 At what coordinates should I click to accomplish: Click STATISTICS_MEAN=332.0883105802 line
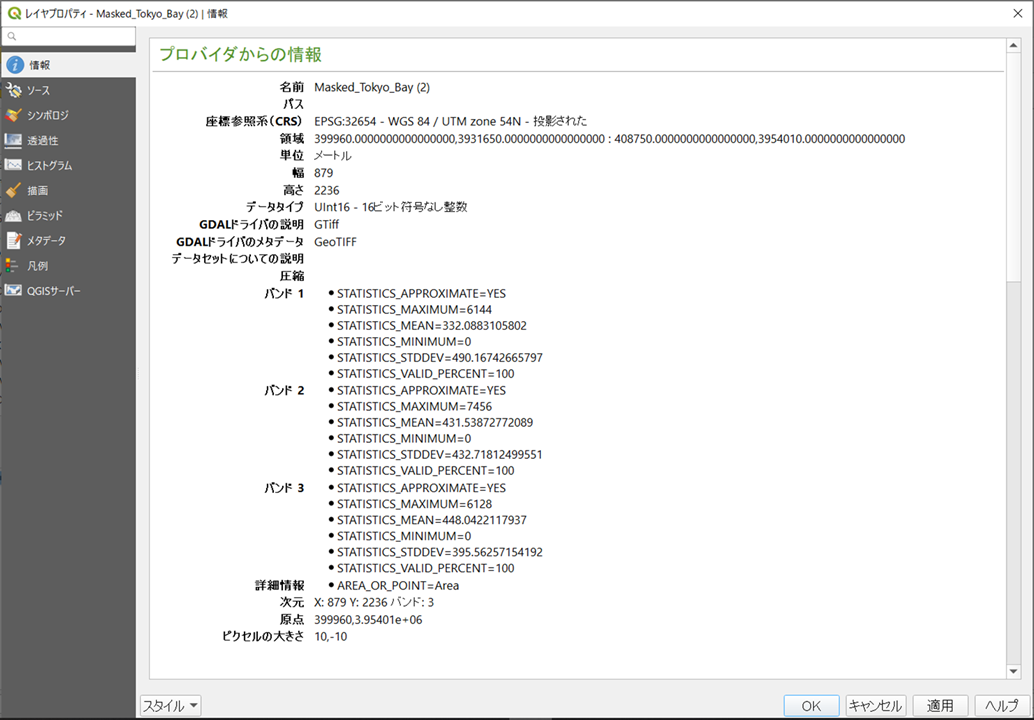432,325
